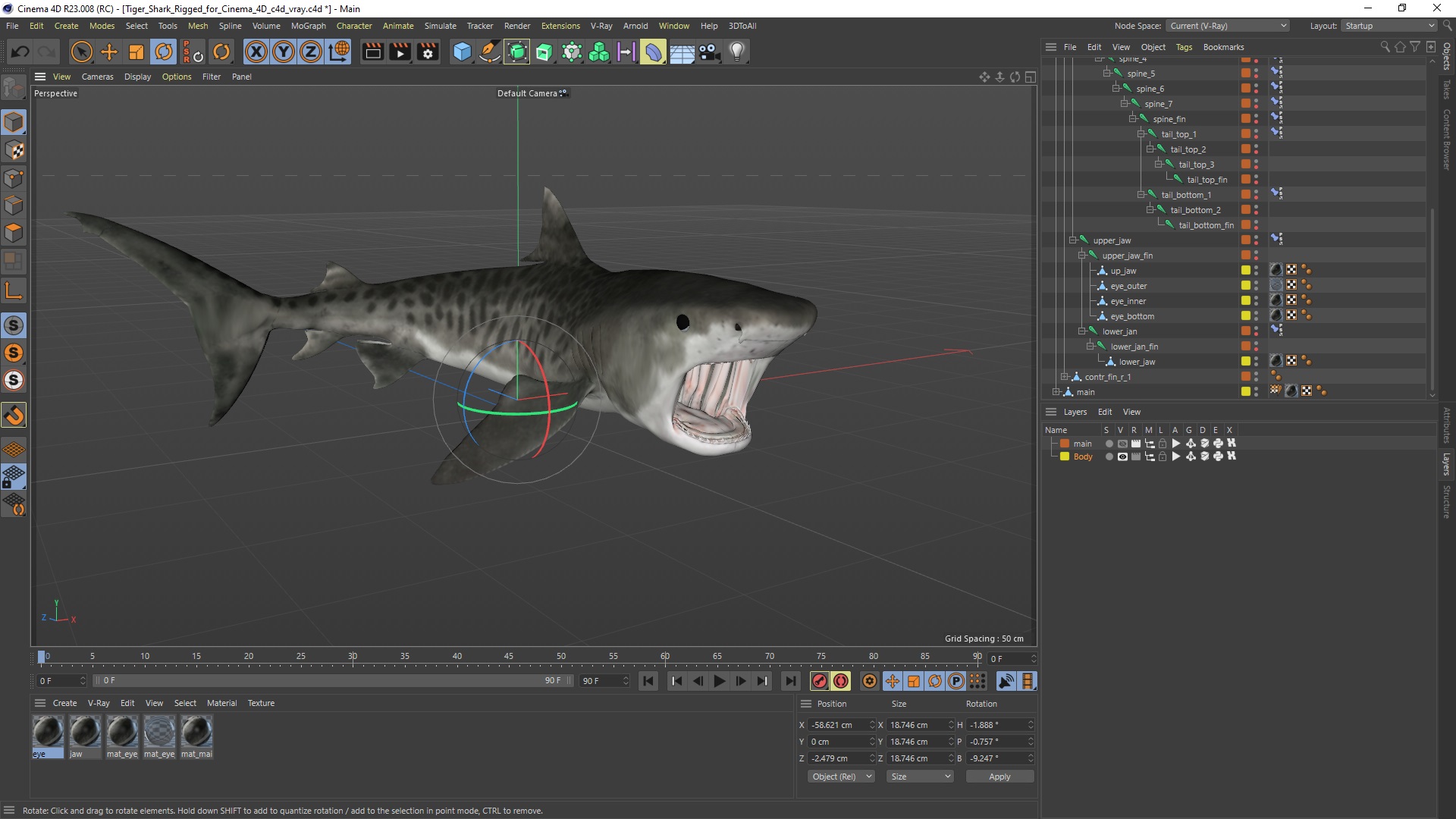Open the Object (Rel) coordinate dropdown
Image resolution: width=1456 pixels, height=819 pixels.
click(841, 777)
